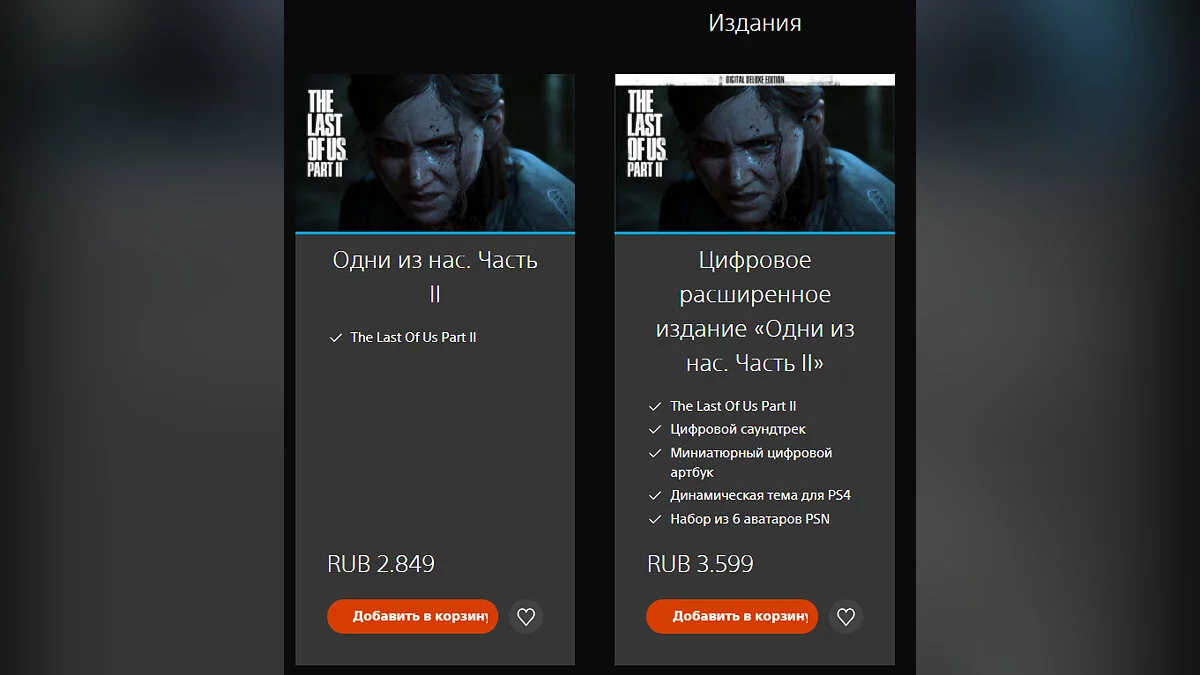Click The Last of Us logo on deluxe cover

(x=646, y=134)
